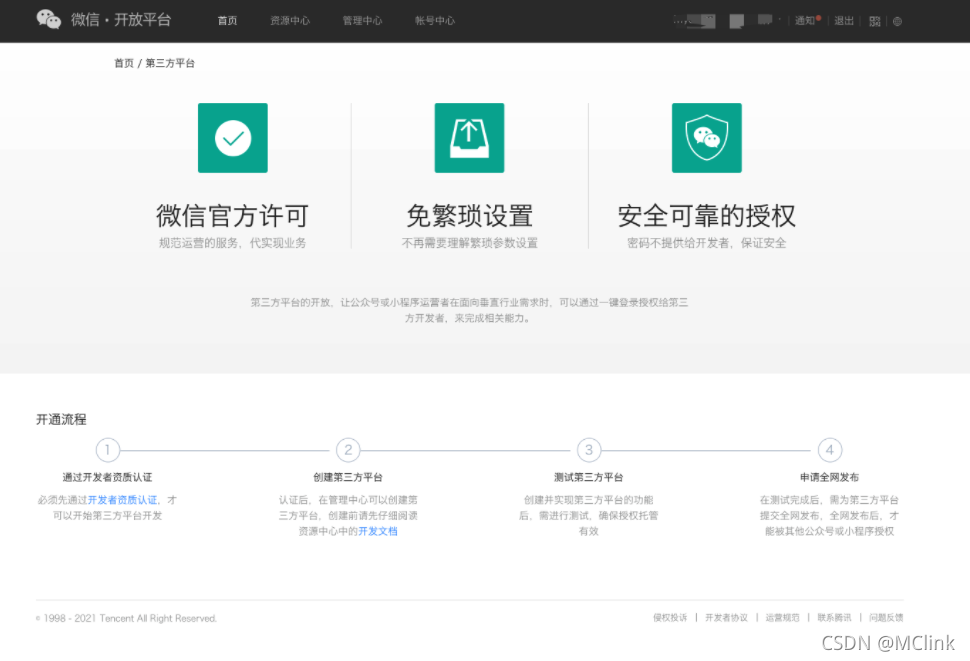Click step 2 circle 创建第三方平台
Viewport: 970px width, 661px height.
(x=348, y=450)
